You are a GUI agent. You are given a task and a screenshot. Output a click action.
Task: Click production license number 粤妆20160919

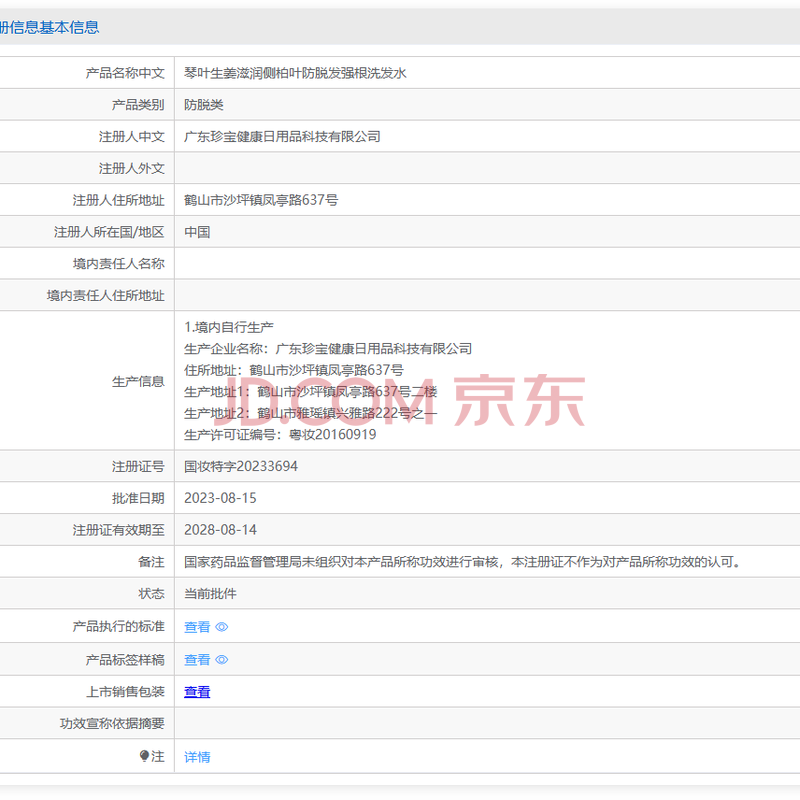coord(332,435)
